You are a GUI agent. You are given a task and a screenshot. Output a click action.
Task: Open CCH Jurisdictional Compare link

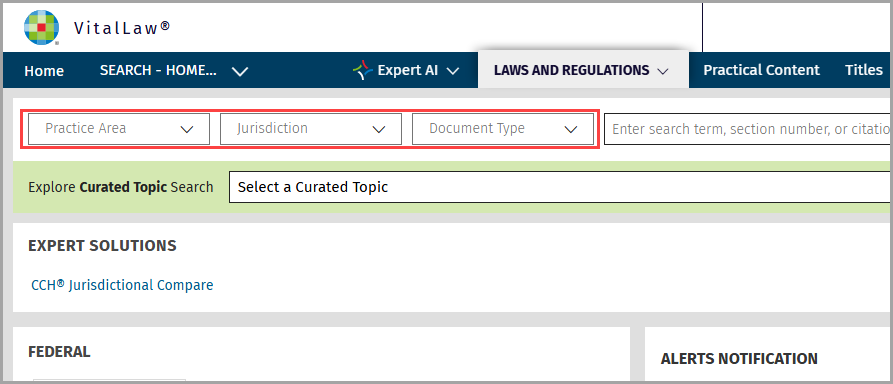click(x=122, y=285)
